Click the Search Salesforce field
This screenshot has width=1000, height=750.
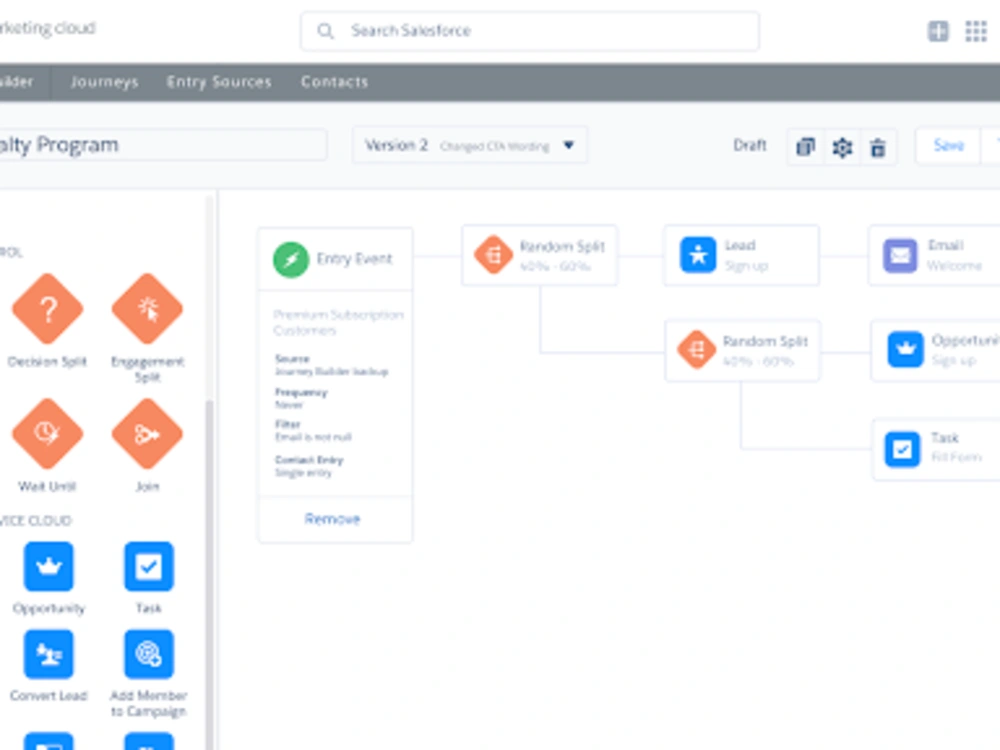[530, 31]
